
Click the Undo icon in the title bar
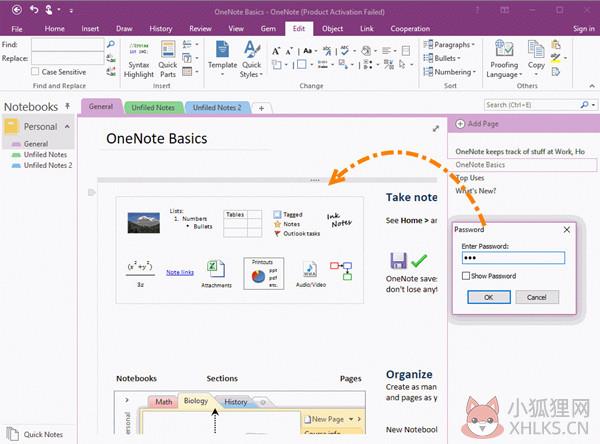coord(34,10)
